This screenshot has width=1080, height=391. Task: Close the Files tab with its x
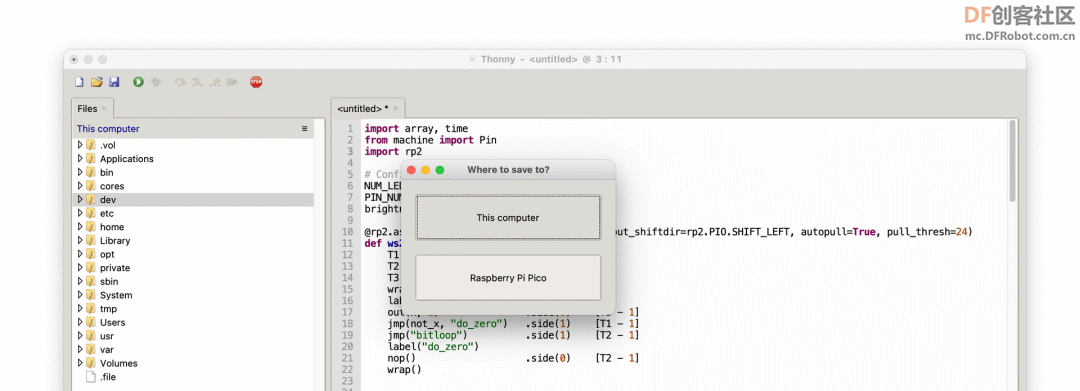click(104, 109)
